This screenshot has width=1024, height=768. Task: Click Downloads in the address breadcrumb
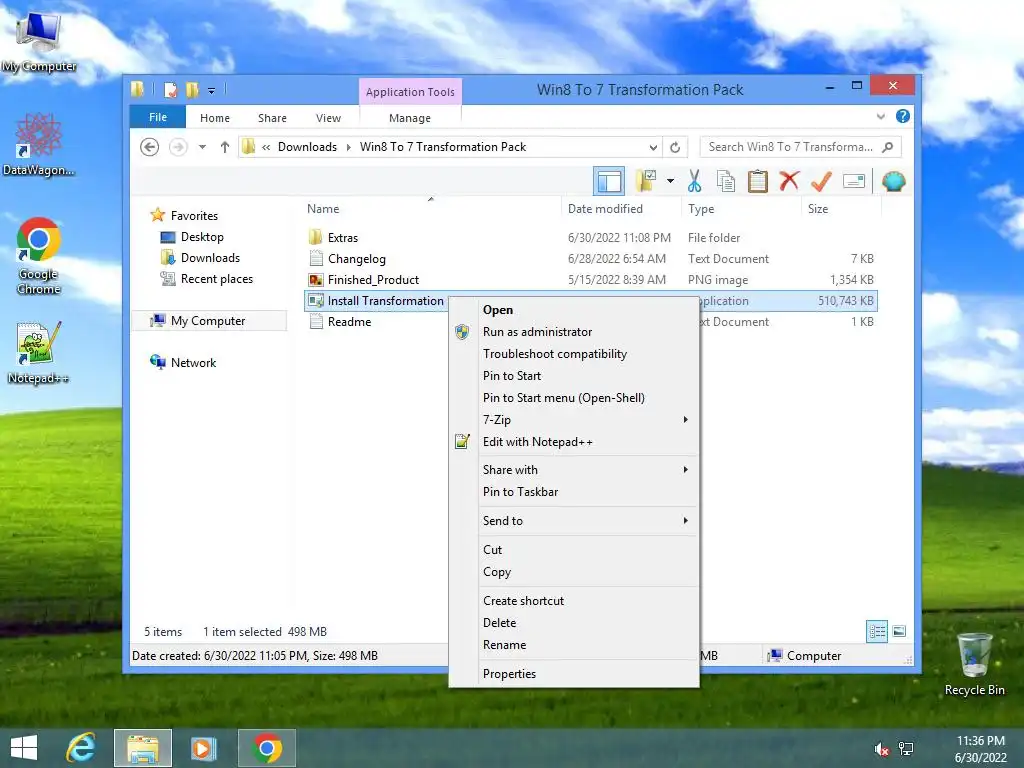(307, 147)
